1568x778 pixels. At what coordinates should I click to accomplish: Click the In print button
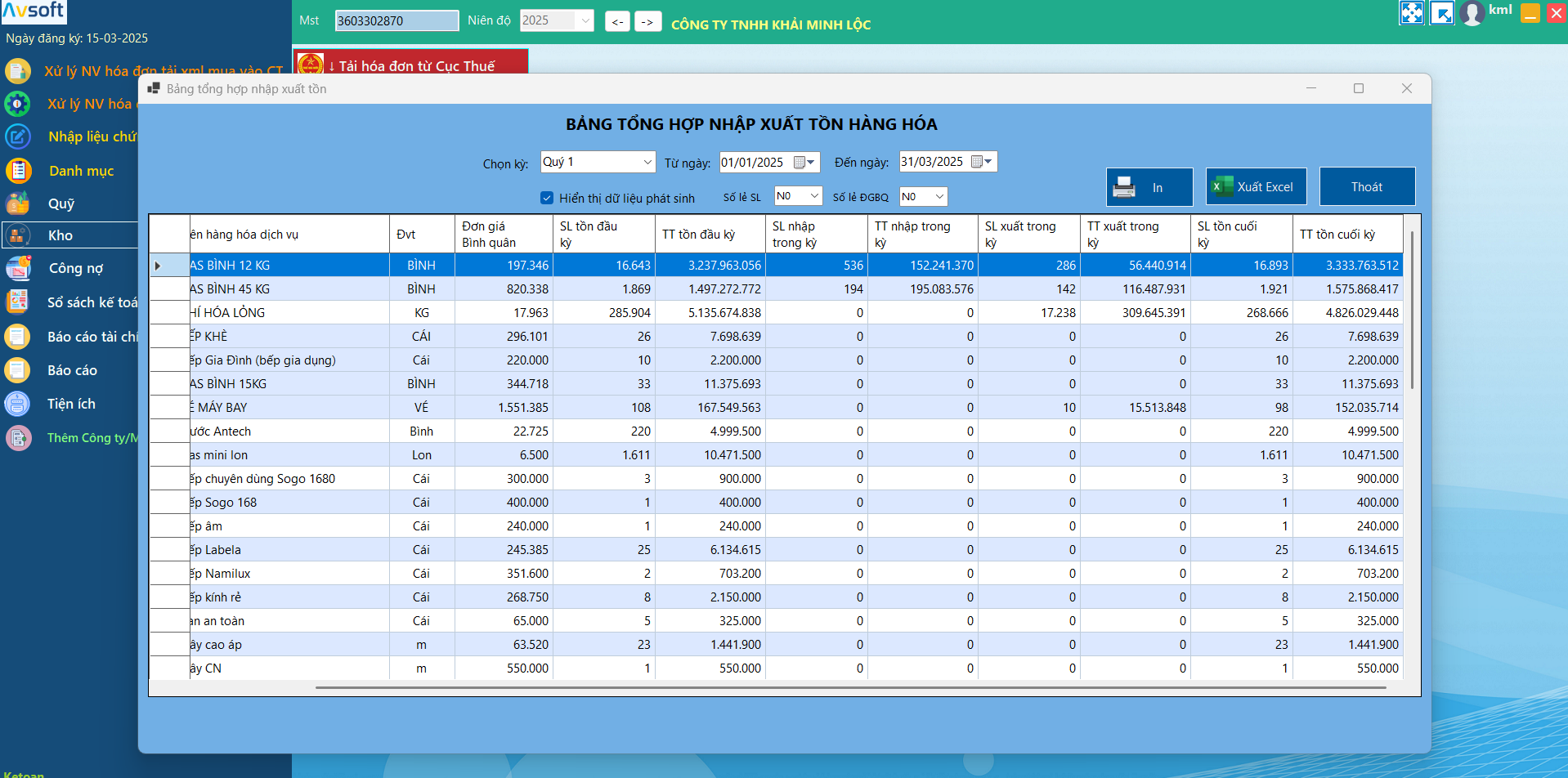pos(1149,187)
